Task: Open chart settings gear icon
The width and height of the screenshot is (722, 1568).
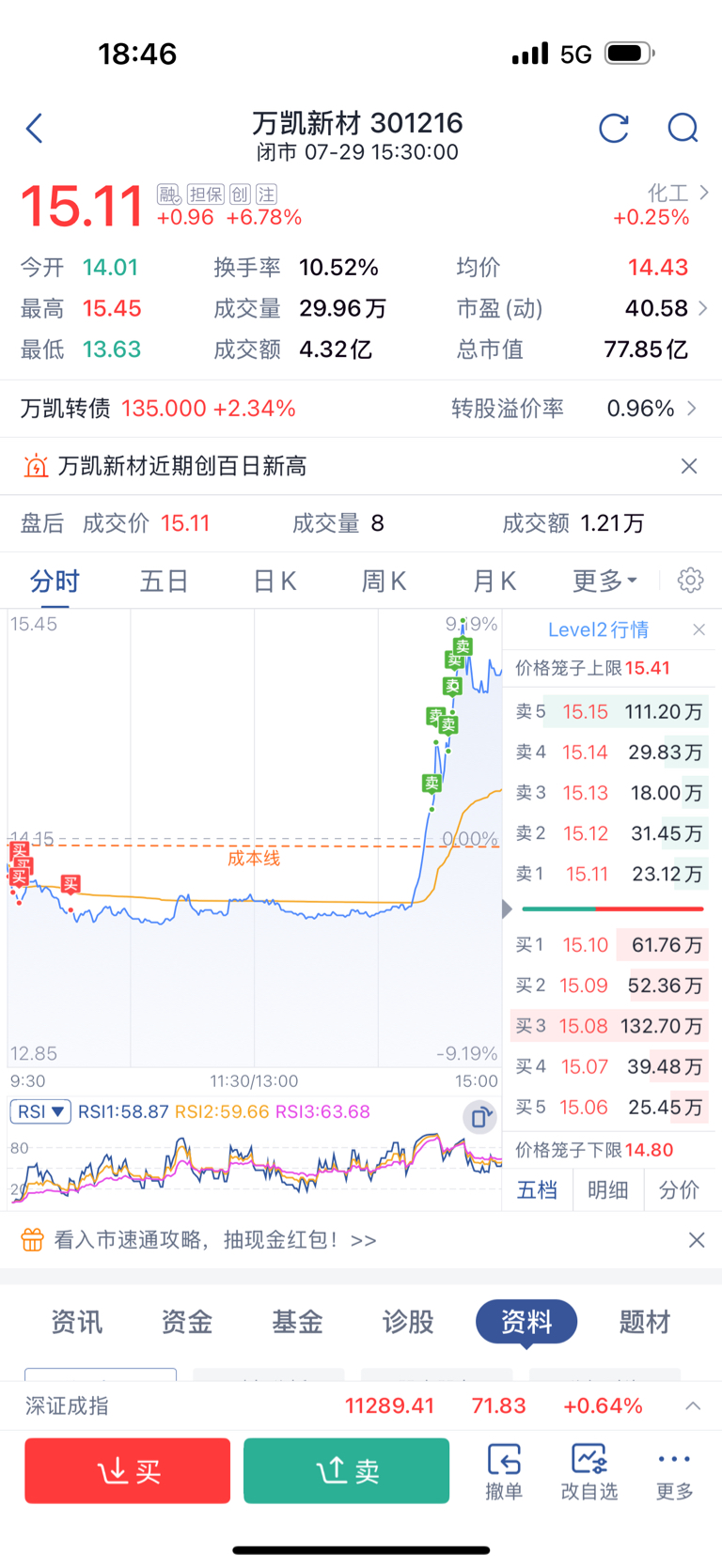Action: point(690,581)
